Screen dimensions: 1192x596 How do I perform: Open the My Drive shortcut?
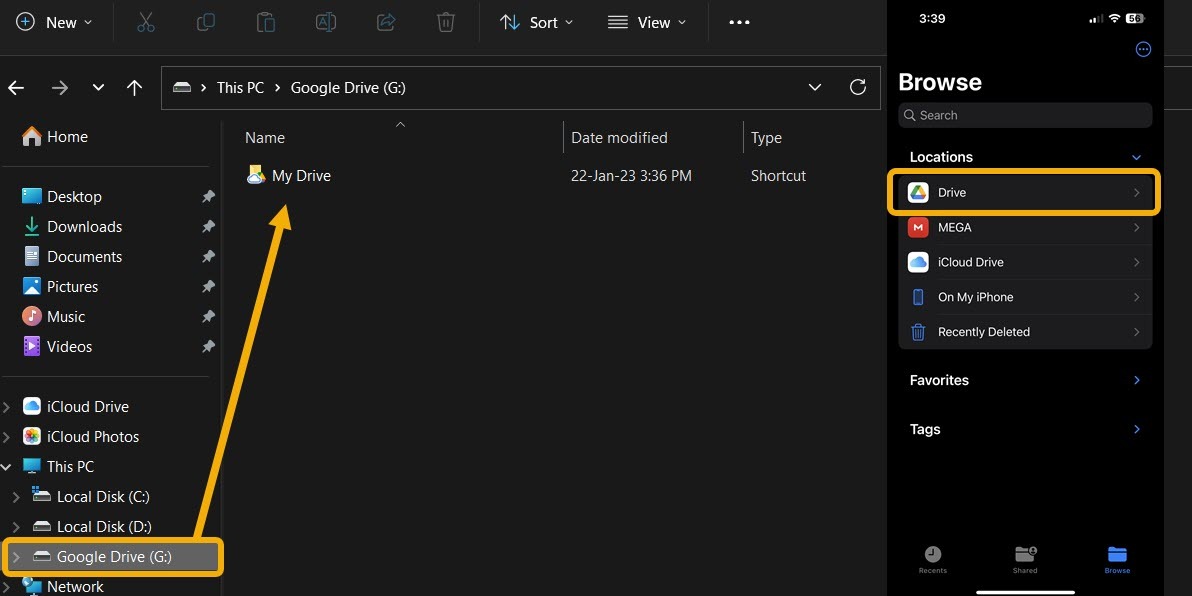(299, 175)
